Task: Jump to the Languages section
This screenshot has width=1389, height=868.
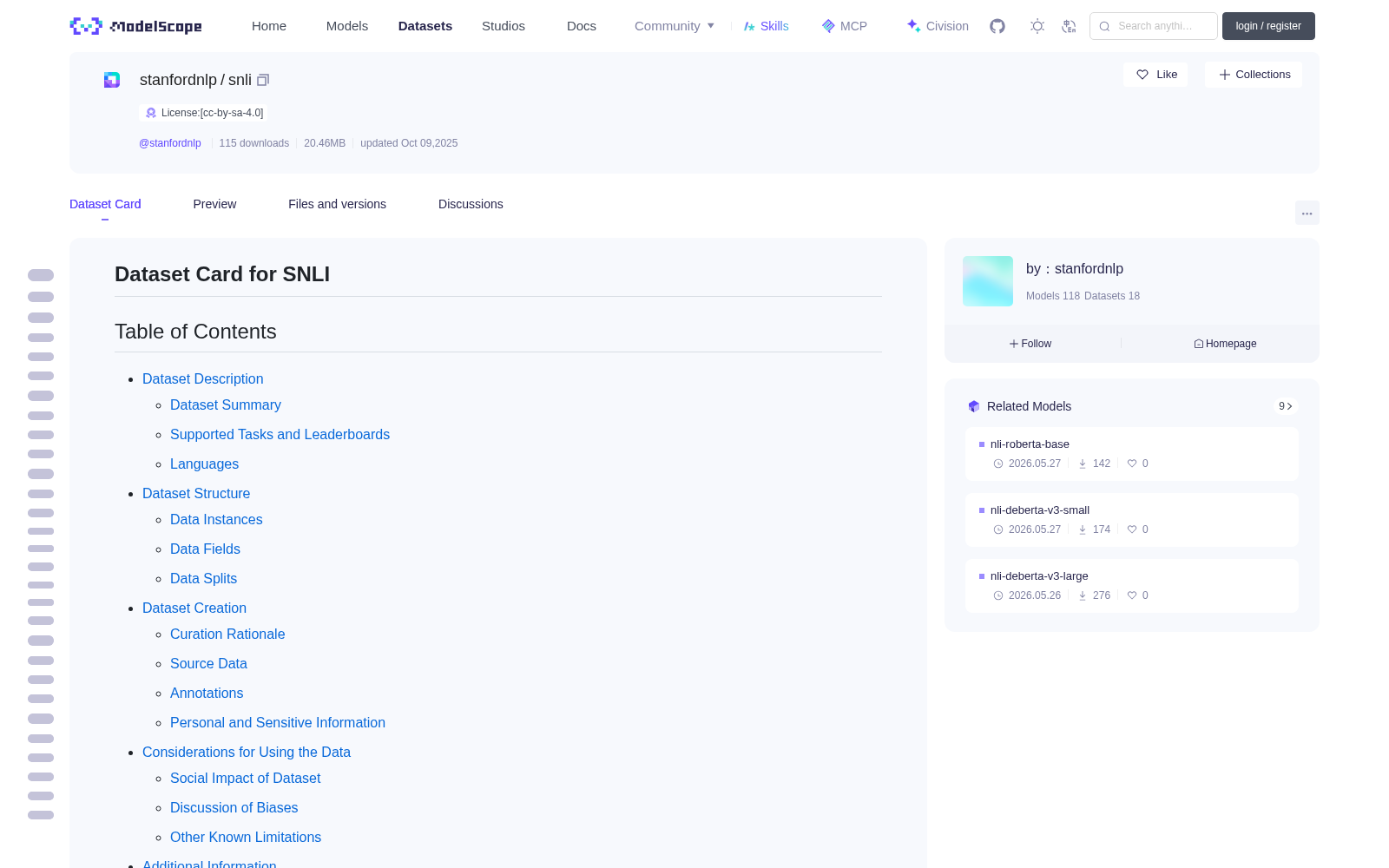Action: click(x=204, y=464)
